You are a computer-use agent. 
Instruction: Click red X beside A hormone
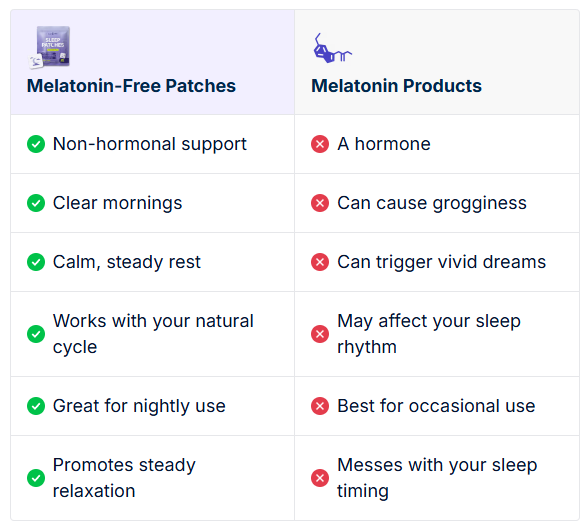320,144
